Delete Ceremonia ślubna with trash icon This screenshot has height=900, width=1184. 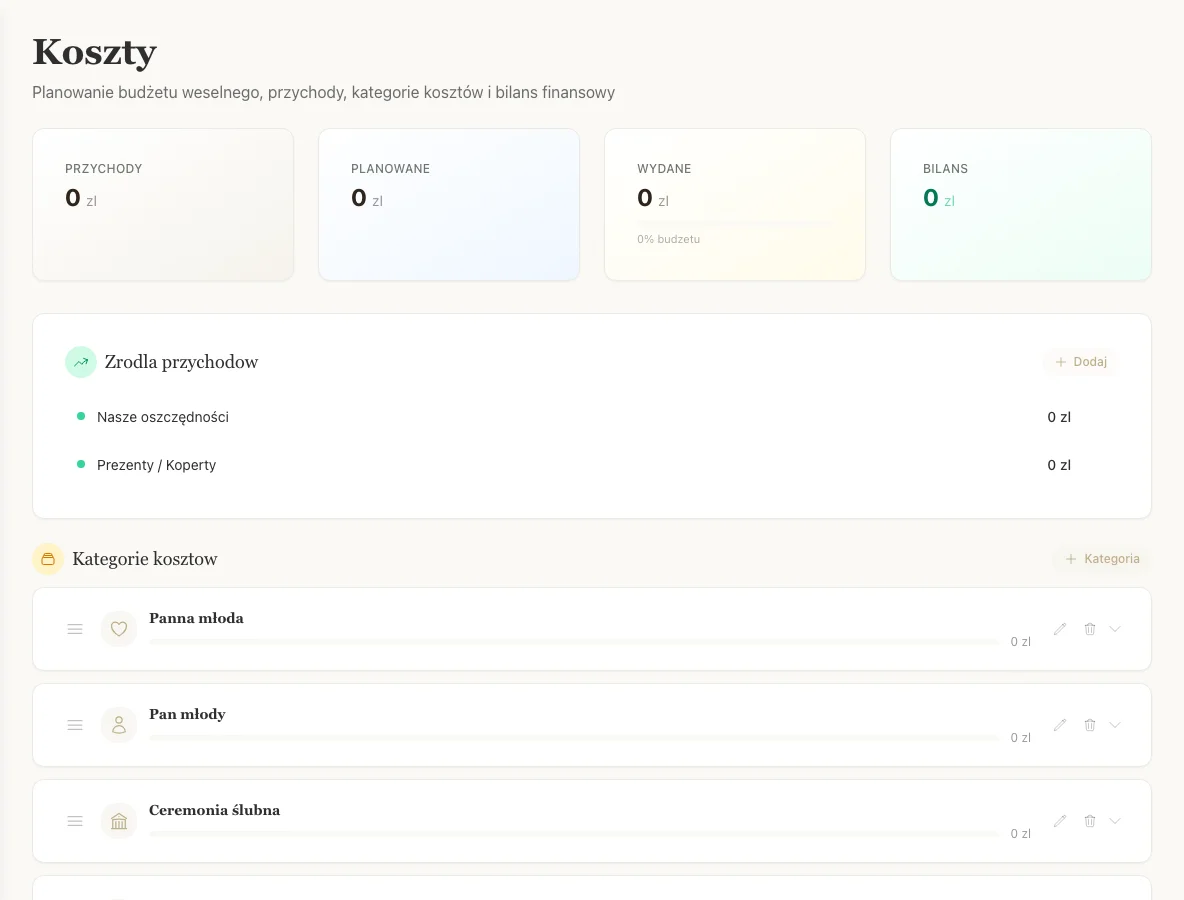pos(1090,821)
